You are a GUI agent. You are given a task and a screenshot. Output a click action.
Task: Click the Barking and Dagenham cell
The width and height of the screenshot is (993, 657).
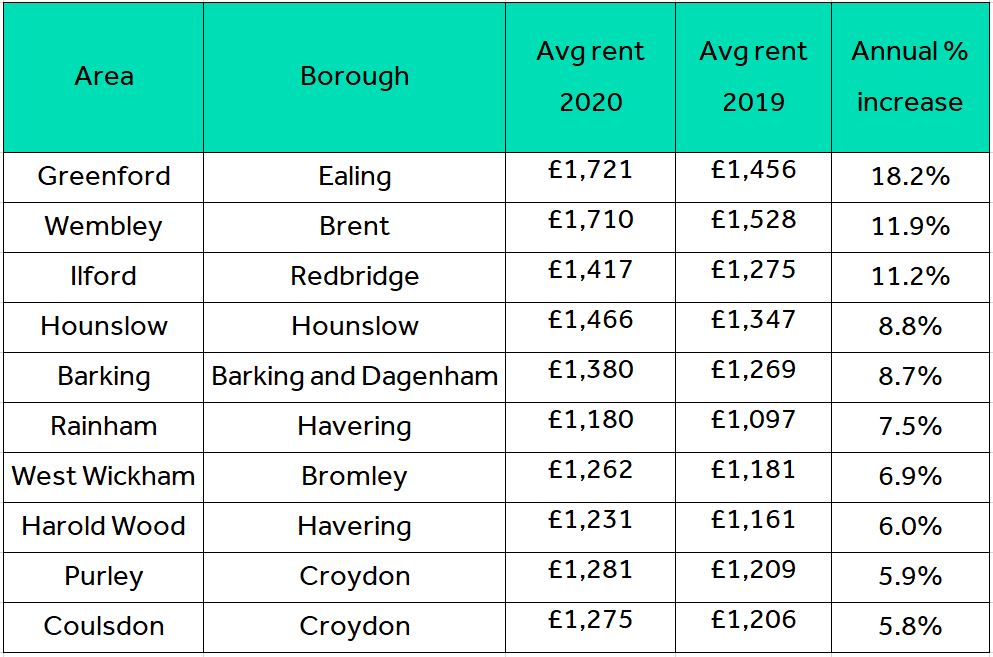pos(354,378)
